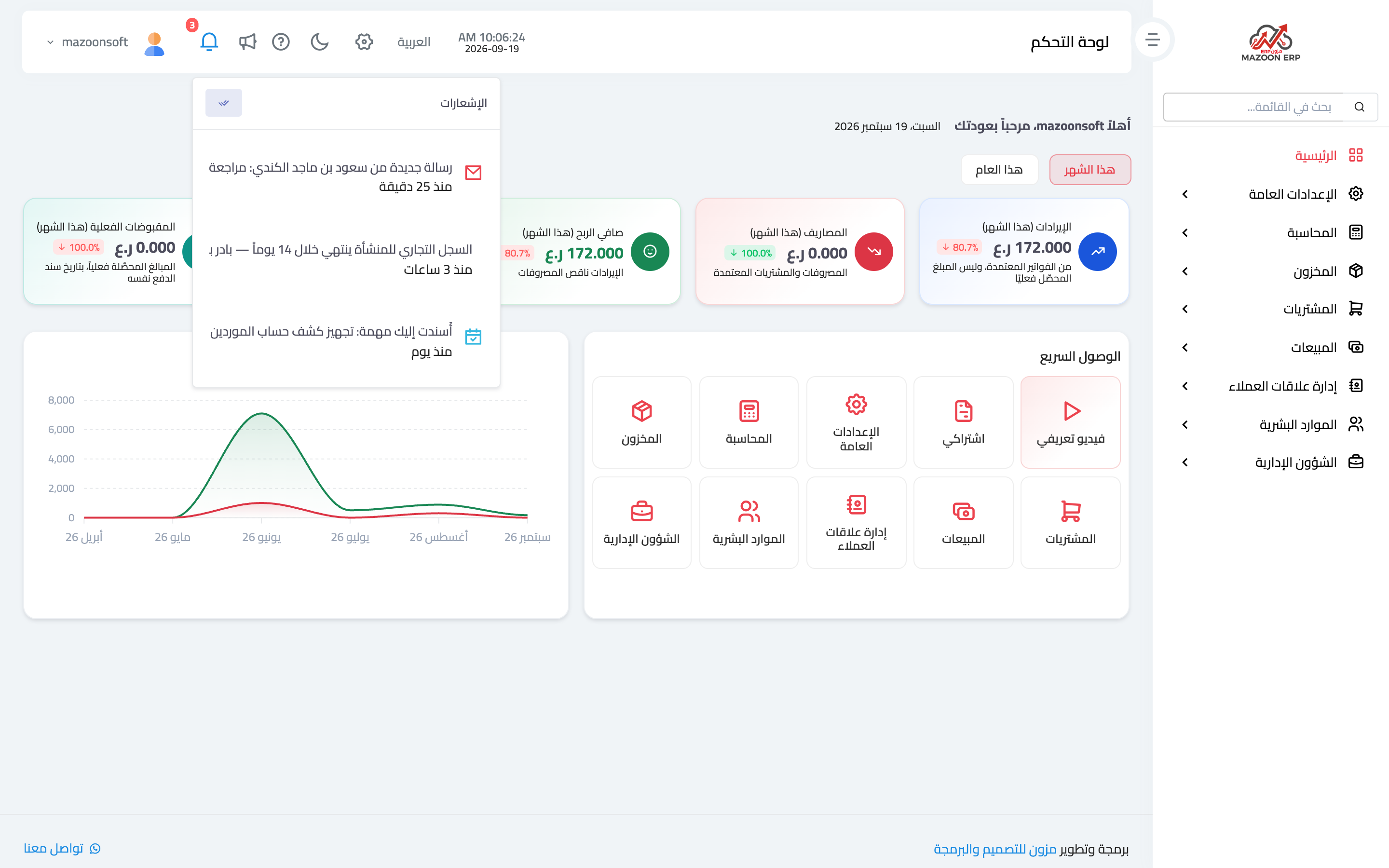Click the الإيرادات revenue stat card
1389x868 pixels.
(x=1024, y=251)
